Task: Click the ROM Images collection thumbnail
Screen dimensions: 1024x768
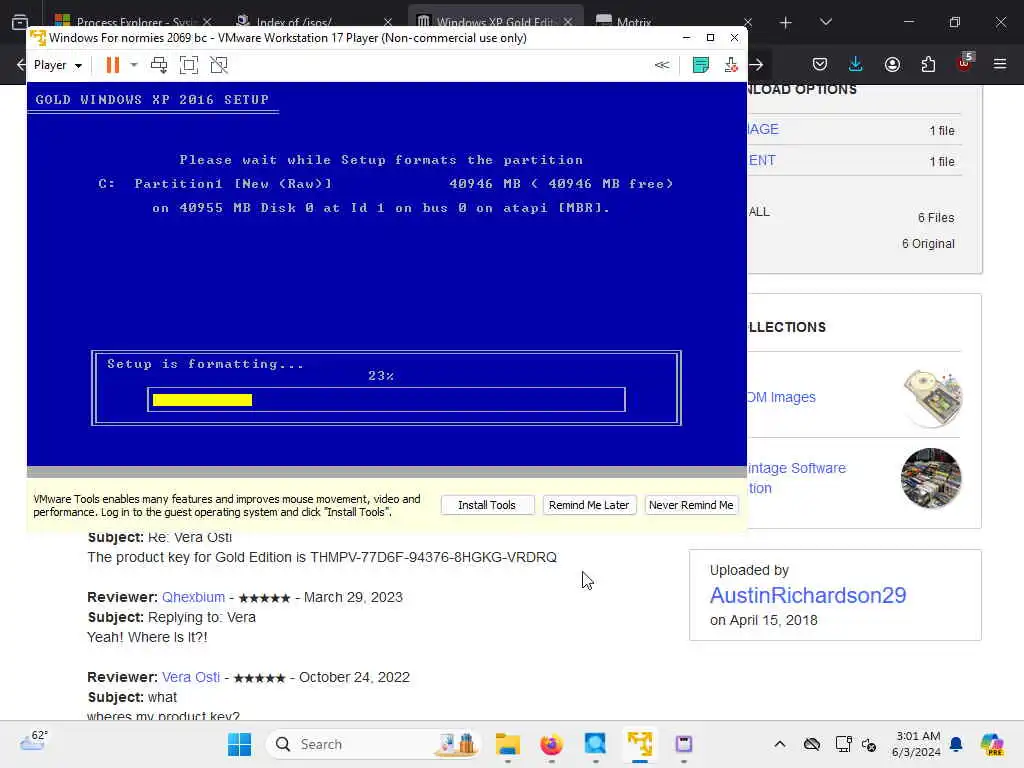Action: [x=933, y=398]
